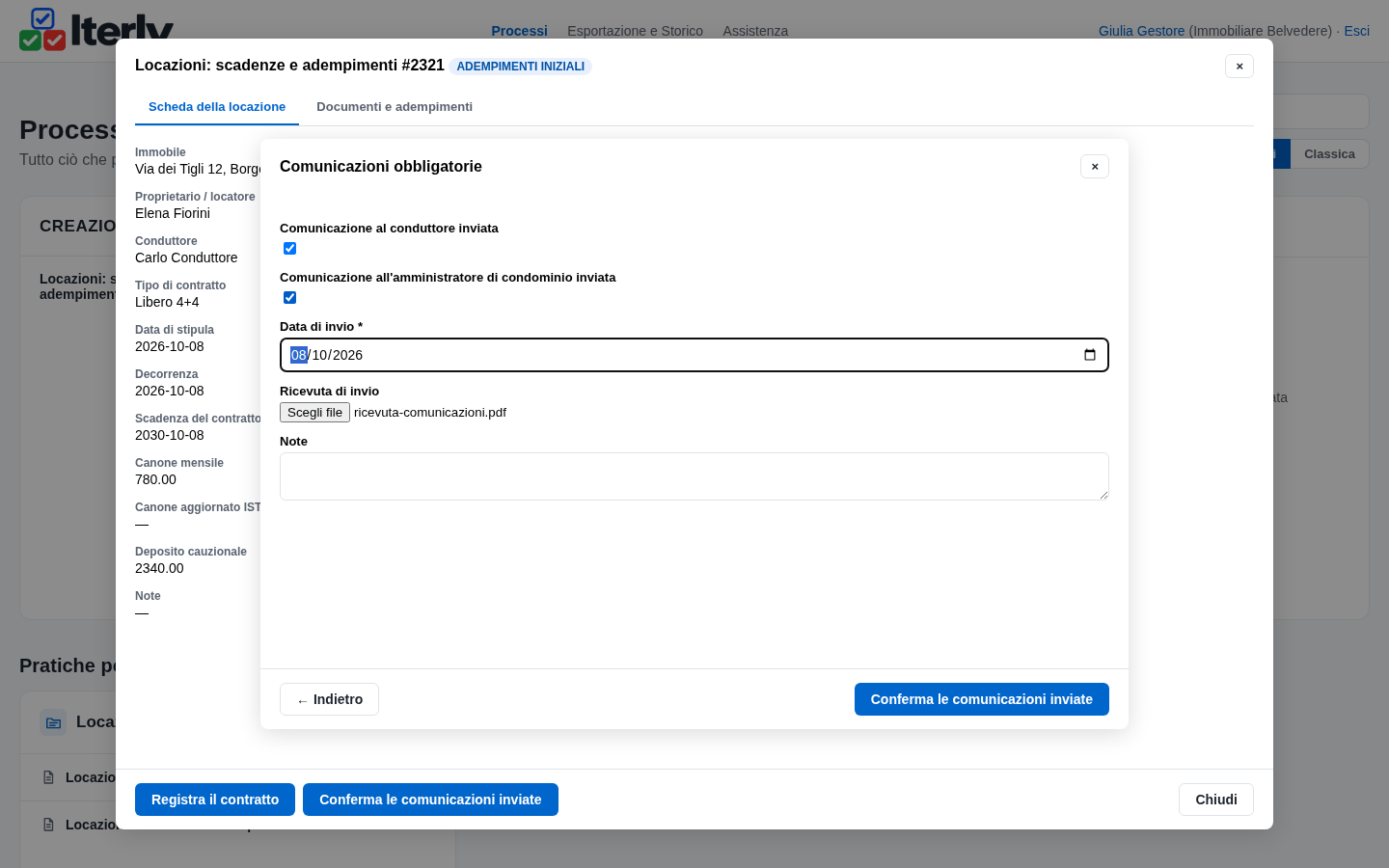Click inside the Note text area

[694, 476]
